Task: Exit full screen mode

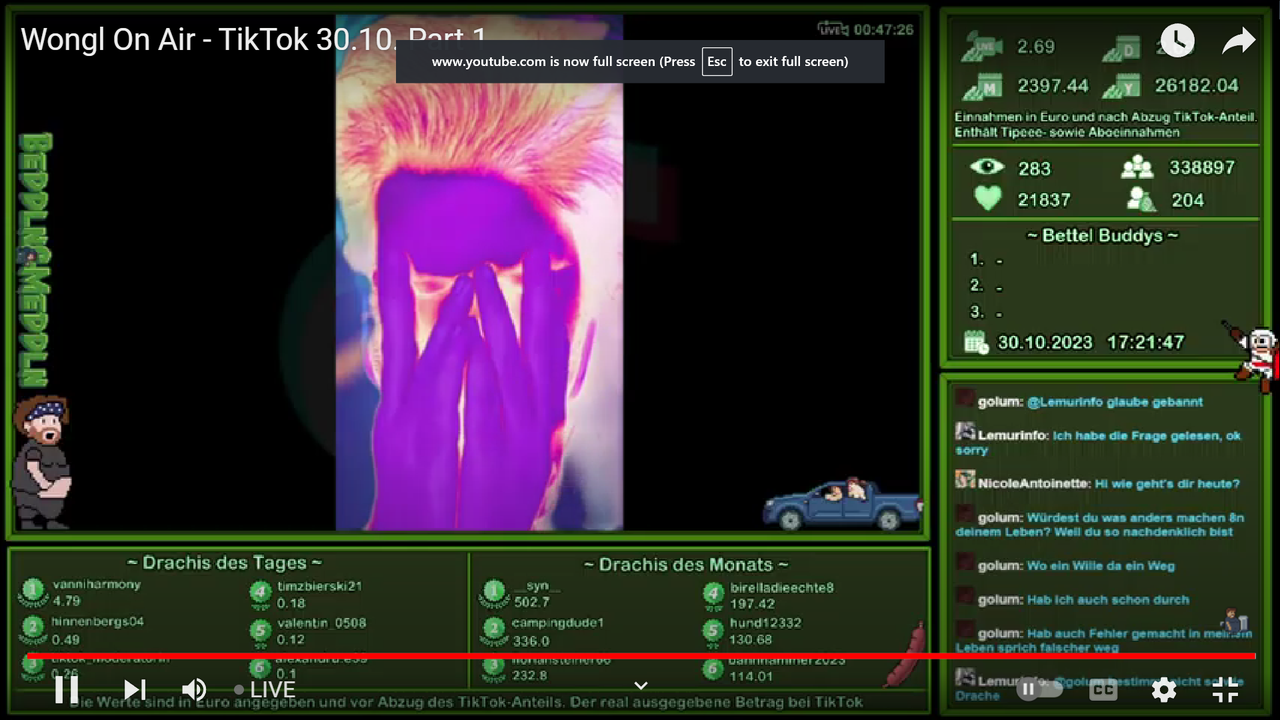Action: (x=1225, y=689)
